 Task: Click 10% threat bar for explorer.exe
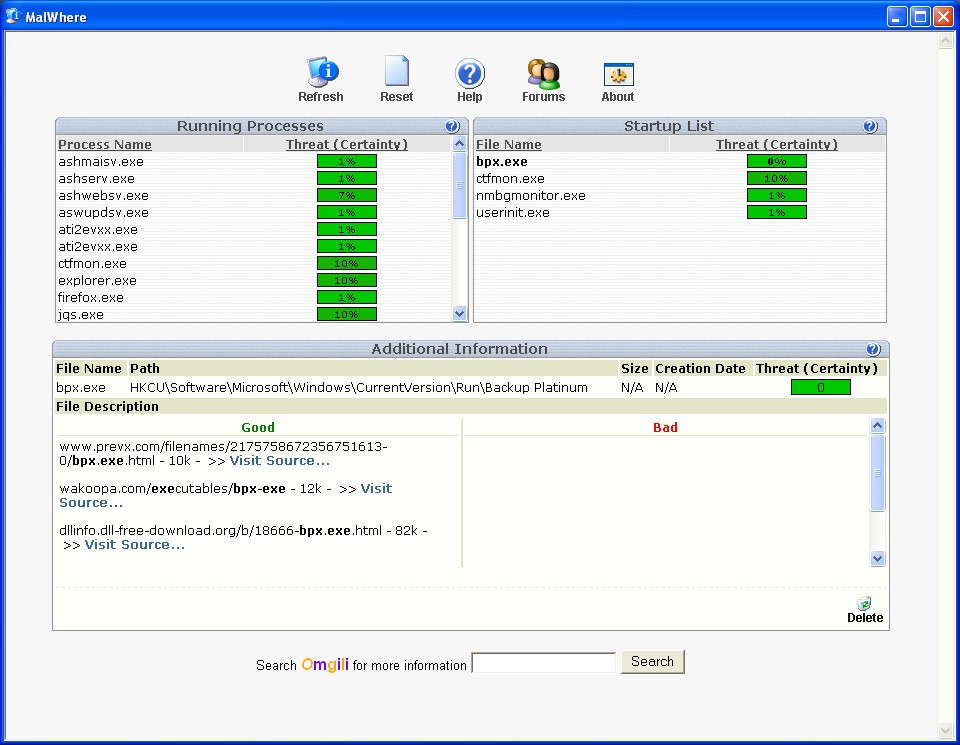(x=347, y=280)
